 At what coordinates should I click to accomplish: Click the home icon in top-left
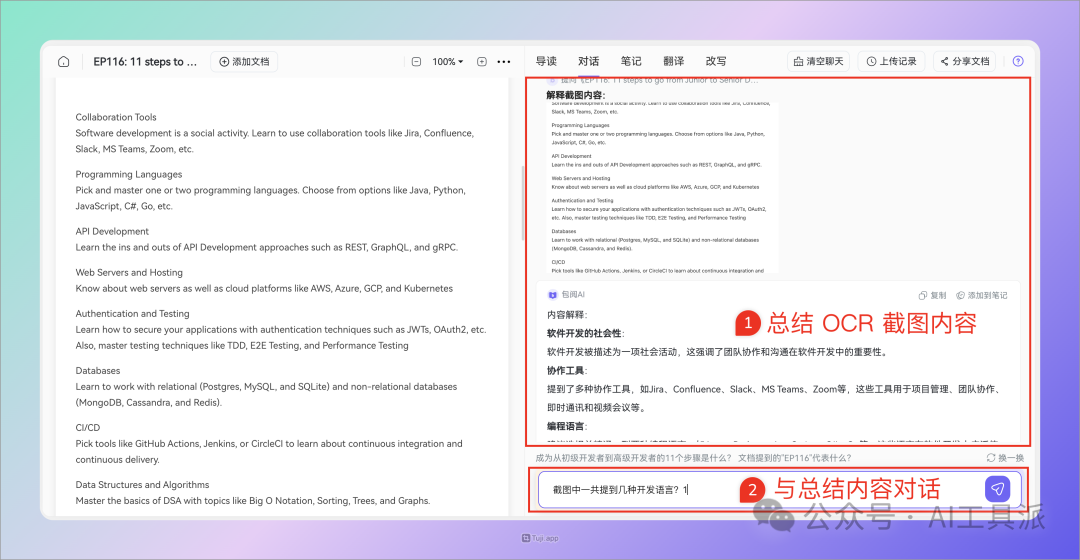click(64, 62)
